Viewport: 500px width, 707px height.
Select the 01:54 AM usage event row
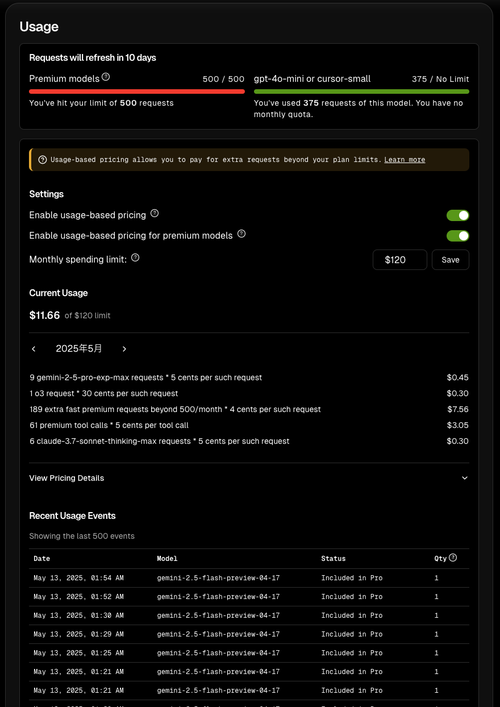pyautogui.click(x=249, y=578)
